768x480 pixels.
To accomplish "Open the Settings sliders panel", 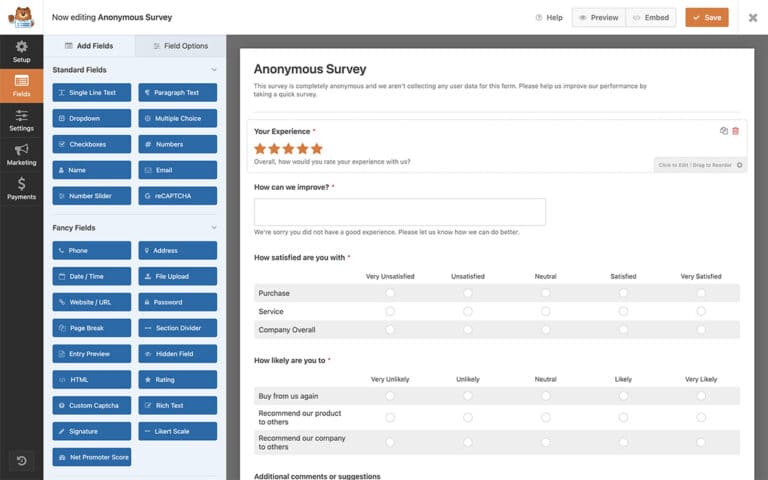I will pos(22,120).
